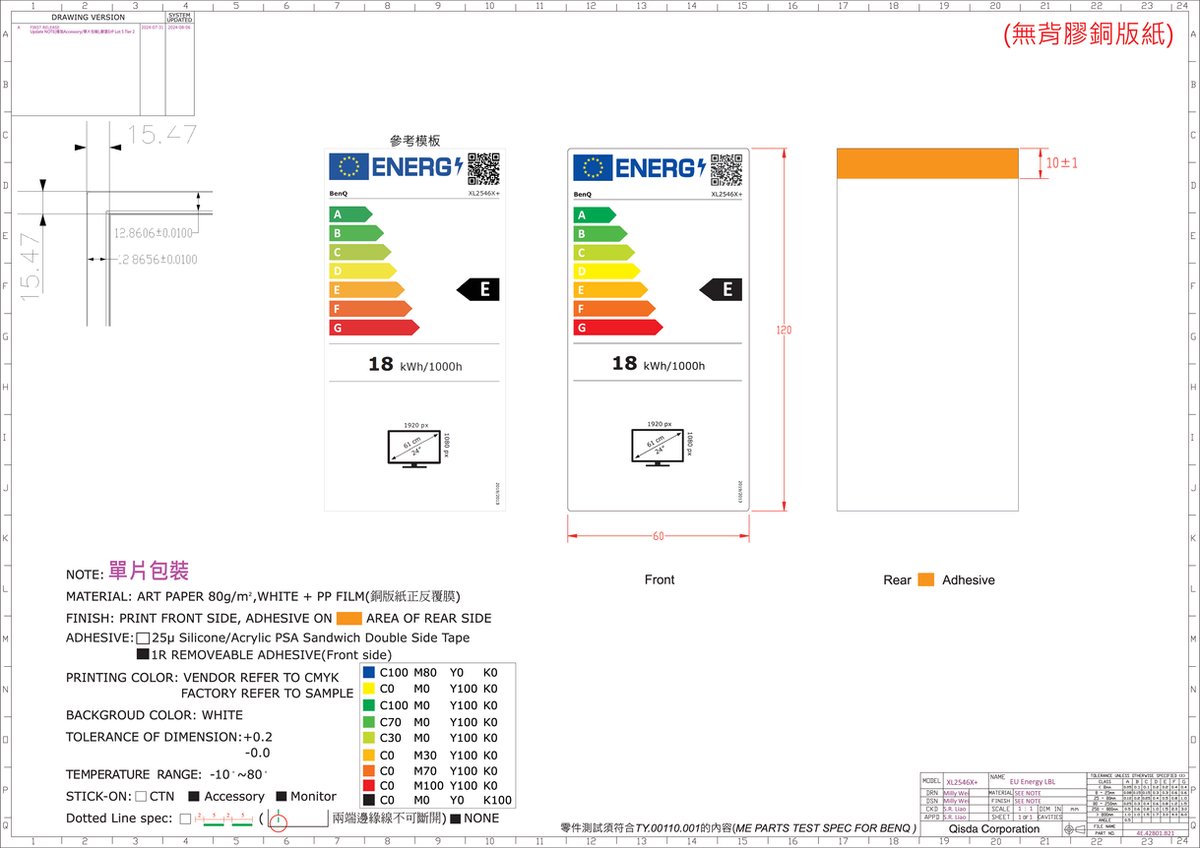
Task: Toggle the NONE dotted line checkbox
Action: (x=456, y=819)
